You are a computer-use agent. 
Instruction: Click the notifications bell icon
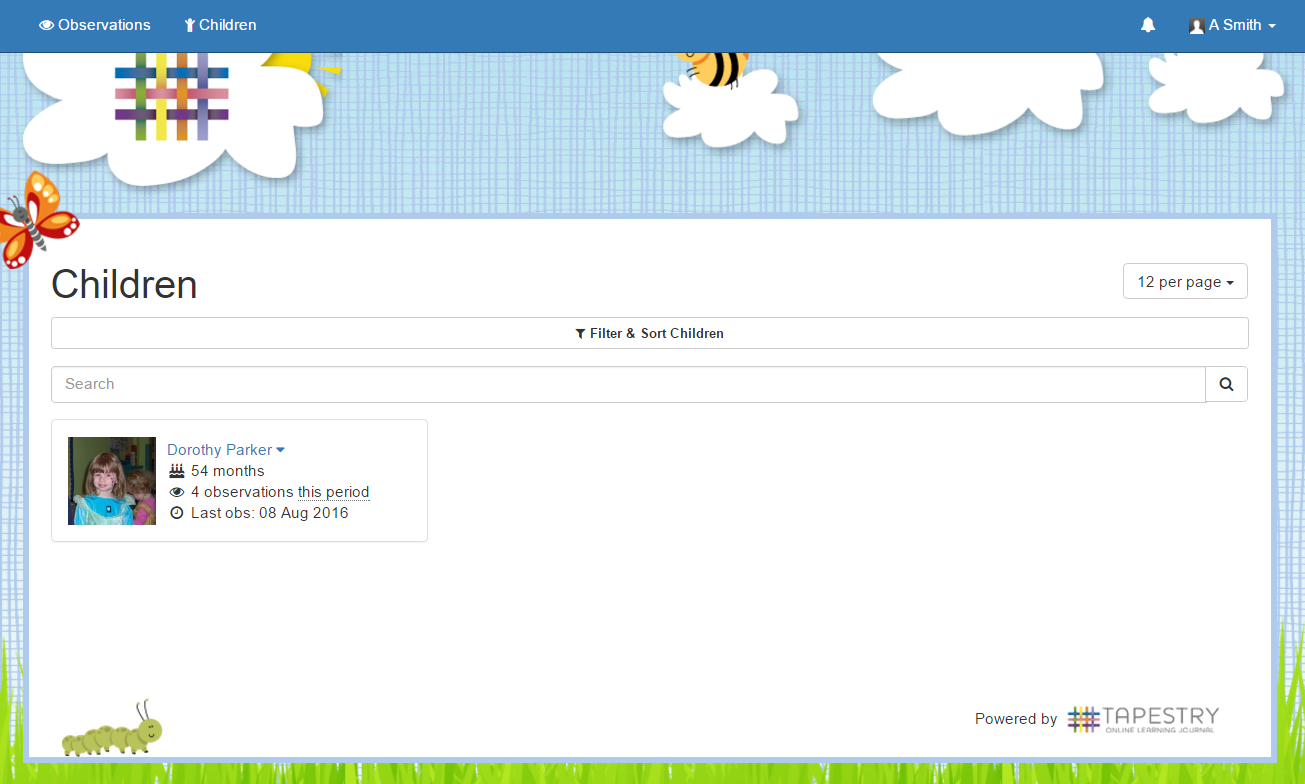click(1148, 25)
